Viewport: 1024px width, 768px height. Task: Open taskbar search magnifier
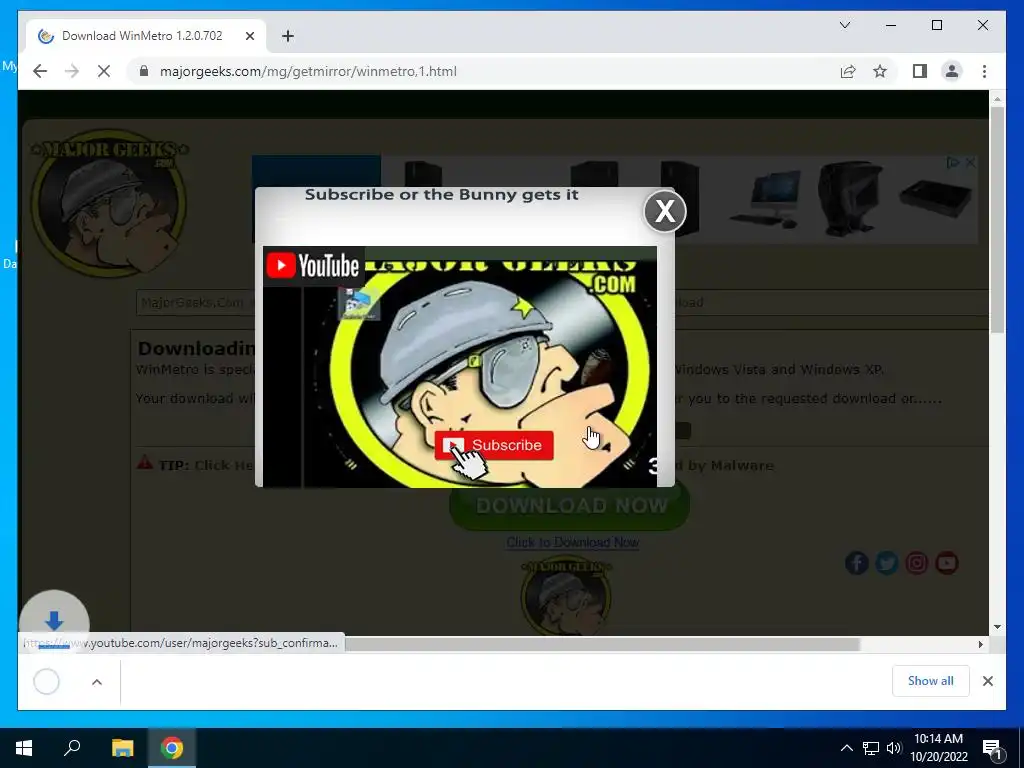pyautogui.click(x=72, y=747)
